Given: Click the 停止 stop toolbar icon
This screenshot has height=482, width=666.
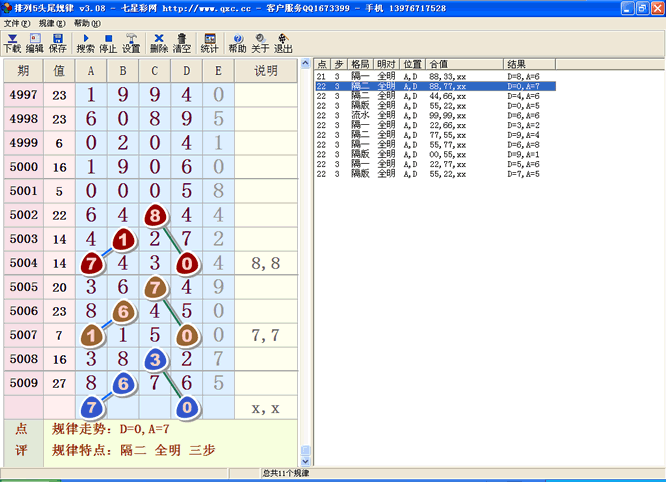Looking at the screenshot, I should click(108, 43).
